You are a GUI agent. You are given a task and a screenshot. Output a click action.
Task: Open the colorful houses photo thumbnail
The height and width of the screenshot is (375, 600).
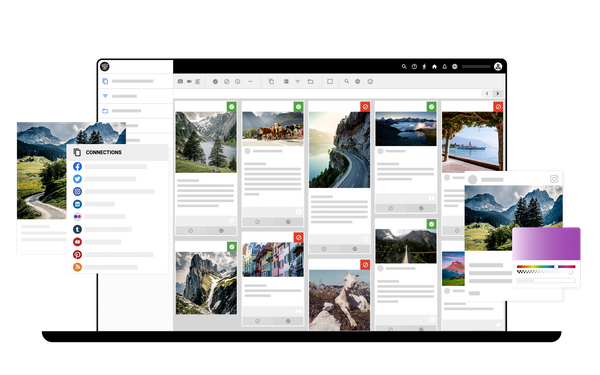click(273, 259)
